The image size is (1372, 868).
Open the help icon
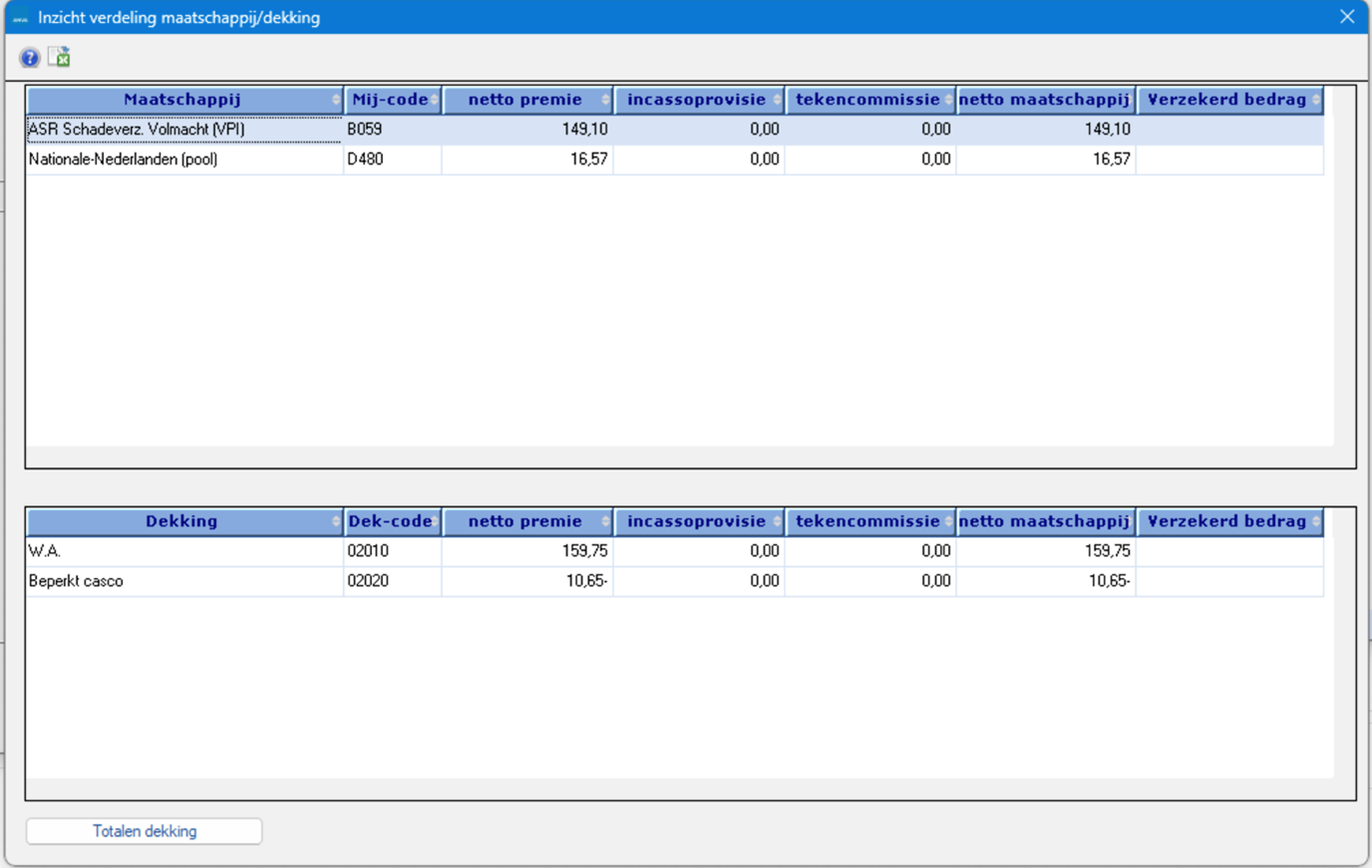click(29, 57)
